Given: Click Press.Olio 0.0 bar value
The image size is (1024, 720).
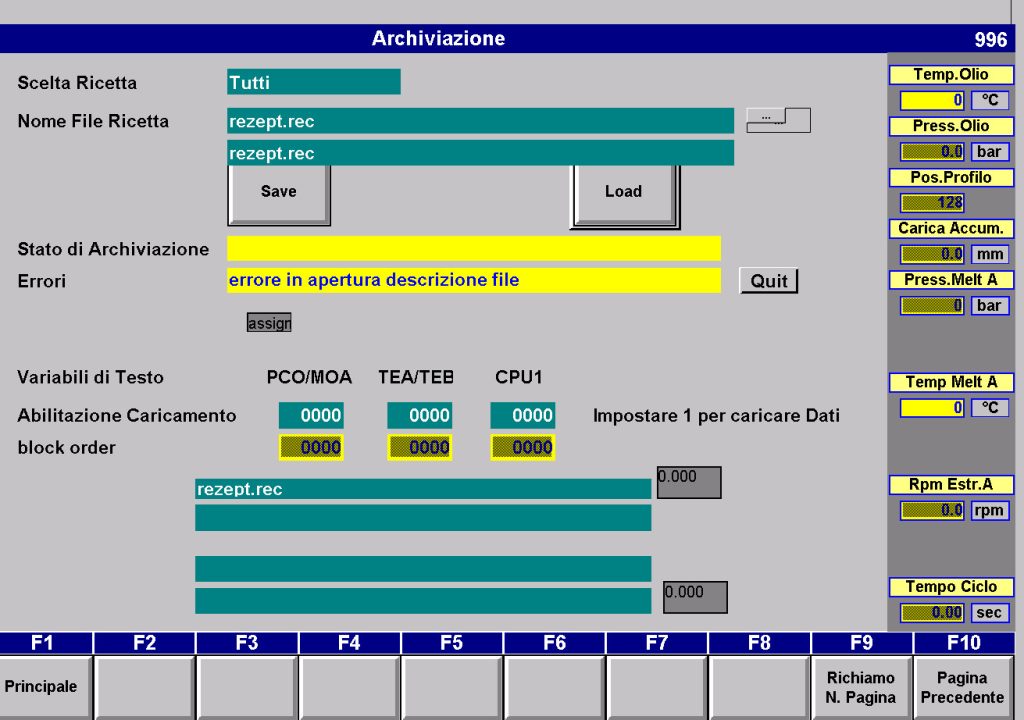Looking at the screenshot, I should pyautogui.click(x=932, y=152).
